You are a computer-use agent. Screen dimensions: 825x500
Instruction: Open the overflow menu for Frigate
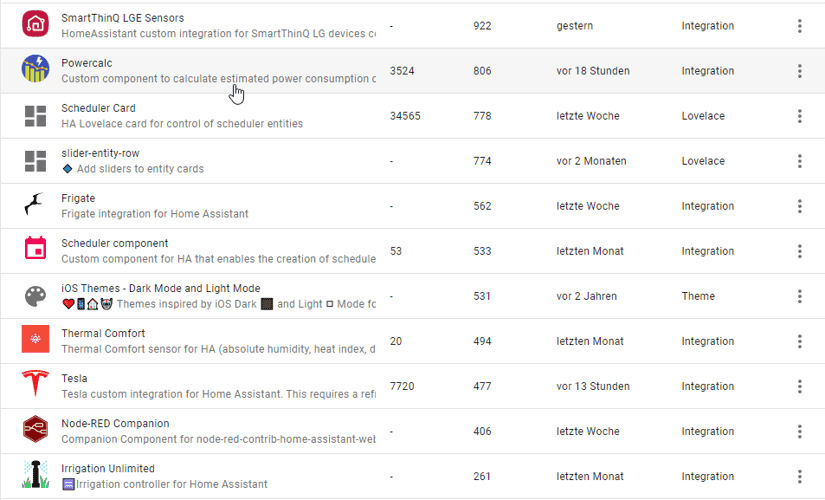coord(800,206)
